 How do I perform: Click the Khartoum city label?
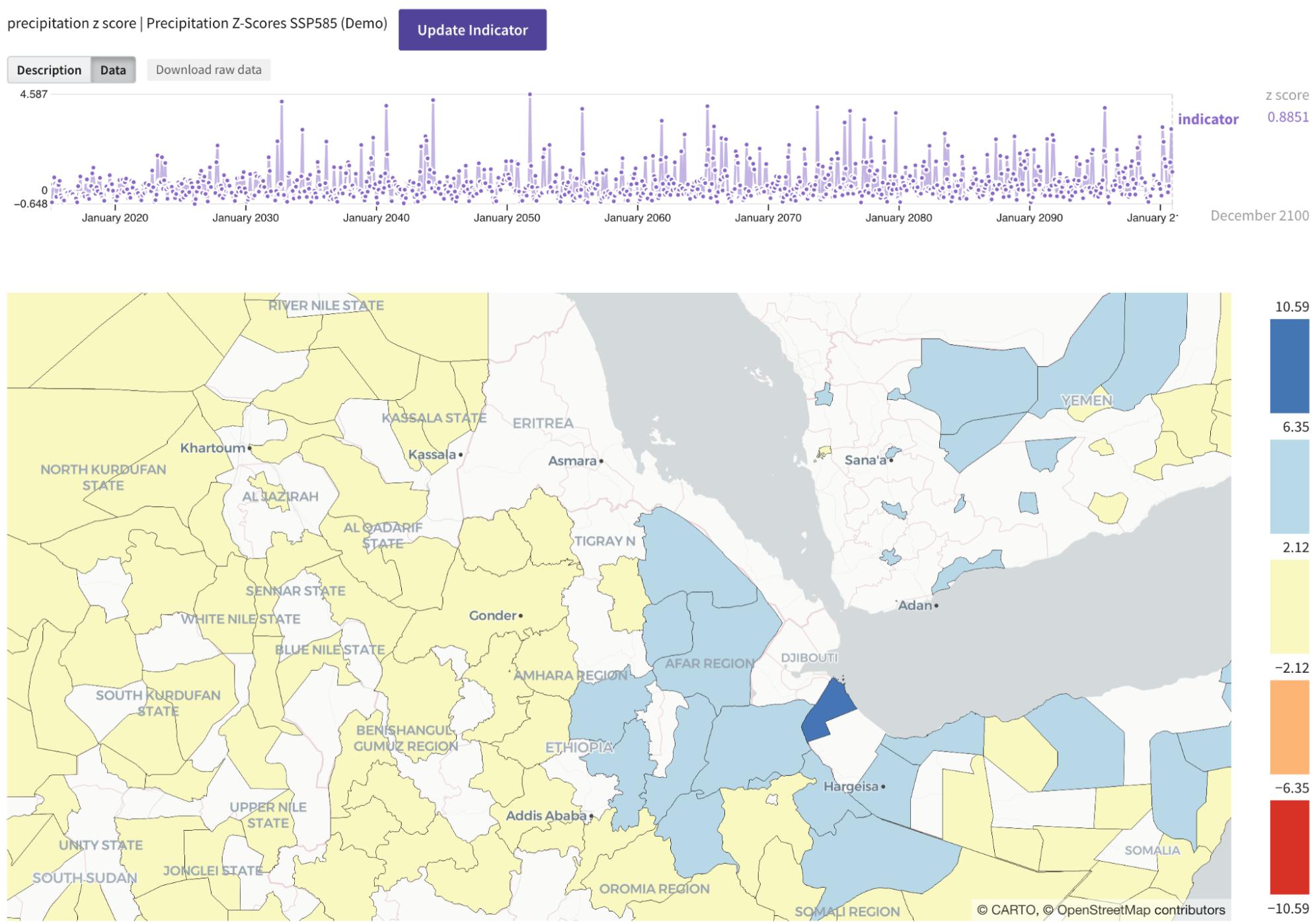point(213,448)
